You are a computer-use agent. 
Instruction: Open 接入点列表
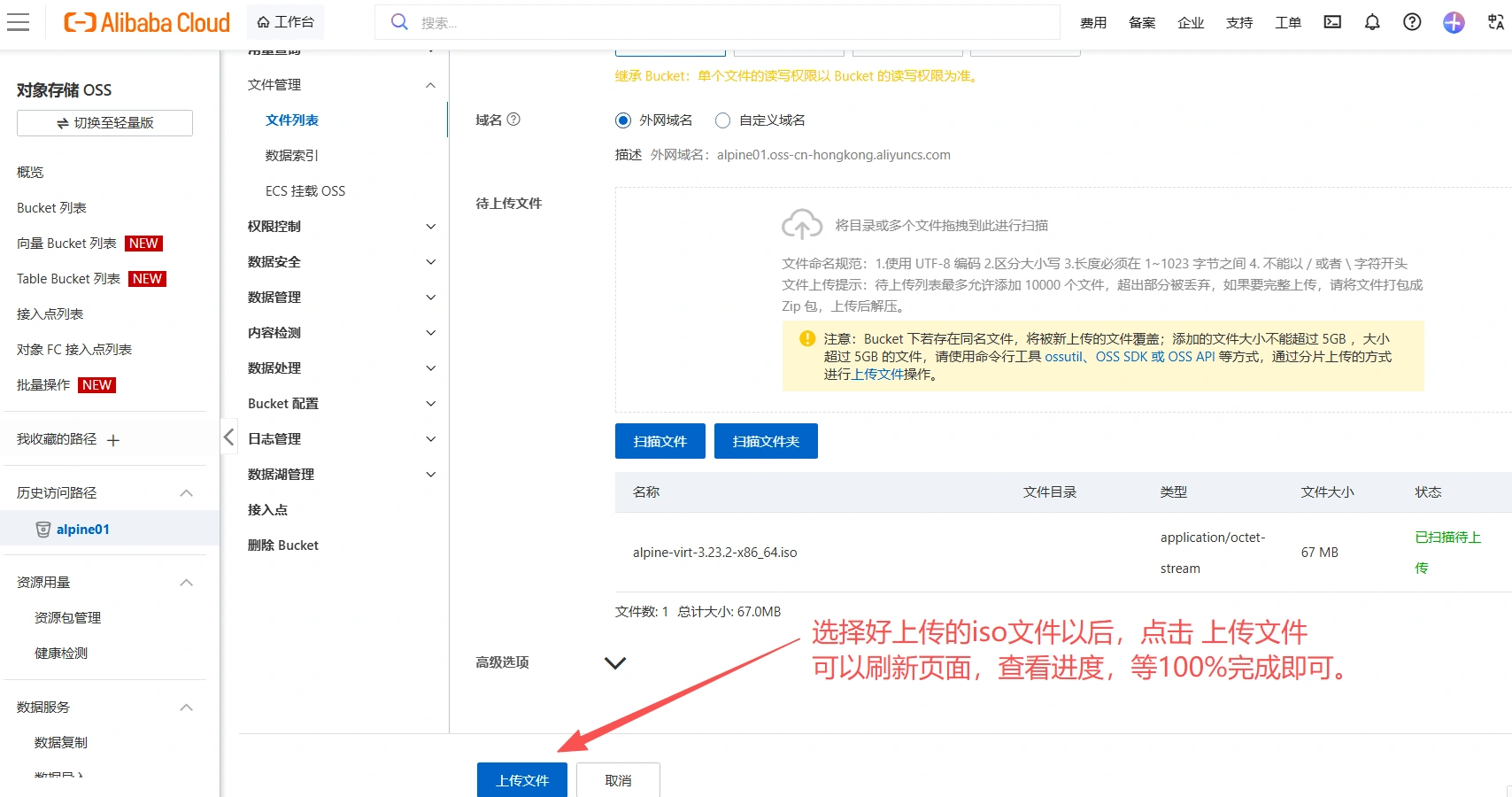point(50,314)
